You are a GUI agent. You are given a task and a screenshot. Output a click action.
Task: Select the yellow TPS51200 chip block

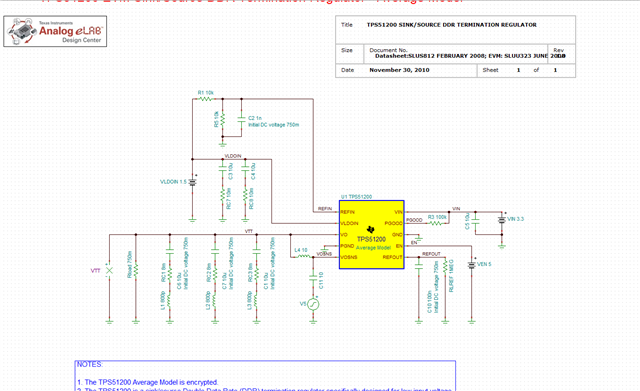coord(371,234)
